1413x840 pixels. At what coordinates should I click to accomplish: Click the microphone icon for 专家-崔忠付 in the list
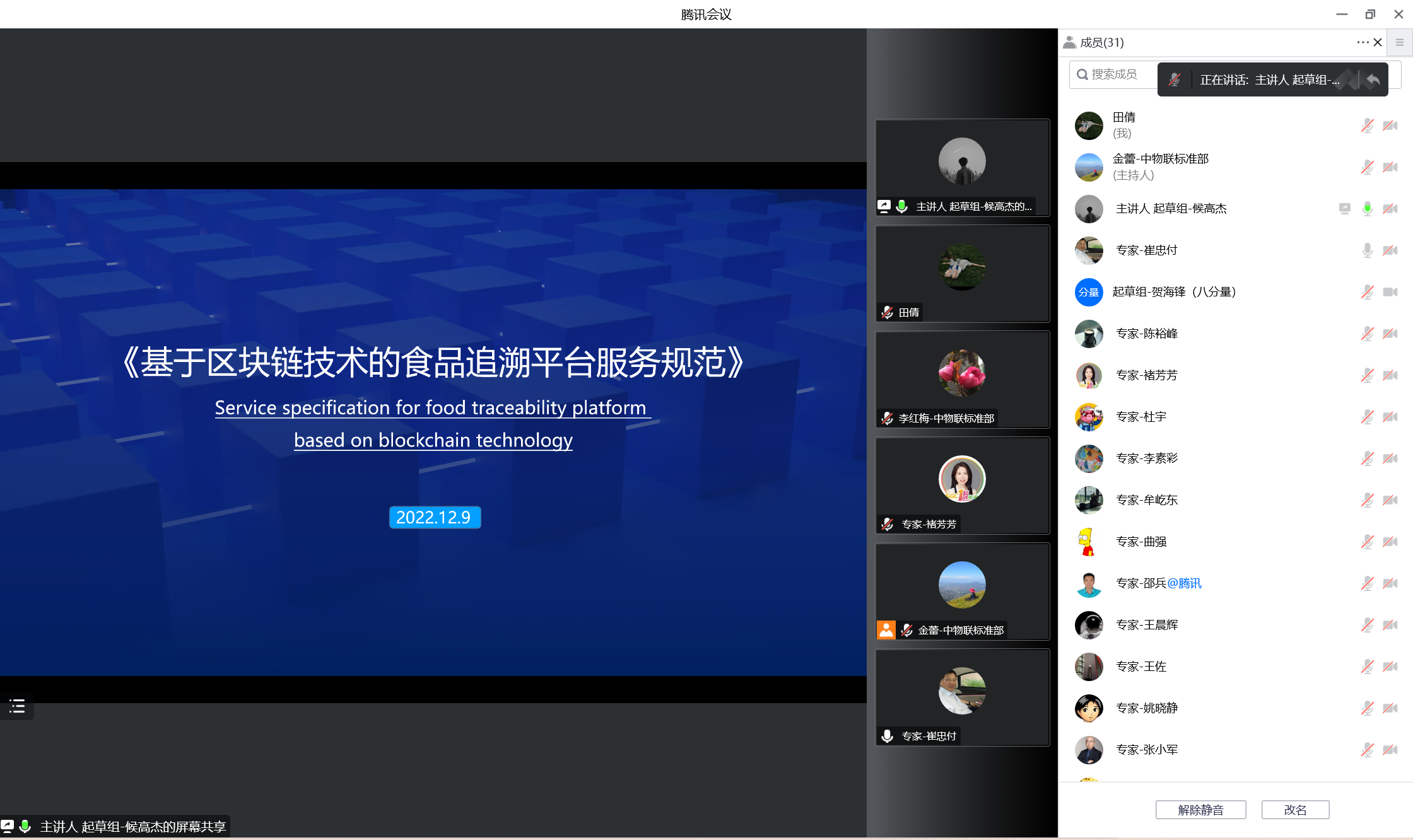[1367, 250]
